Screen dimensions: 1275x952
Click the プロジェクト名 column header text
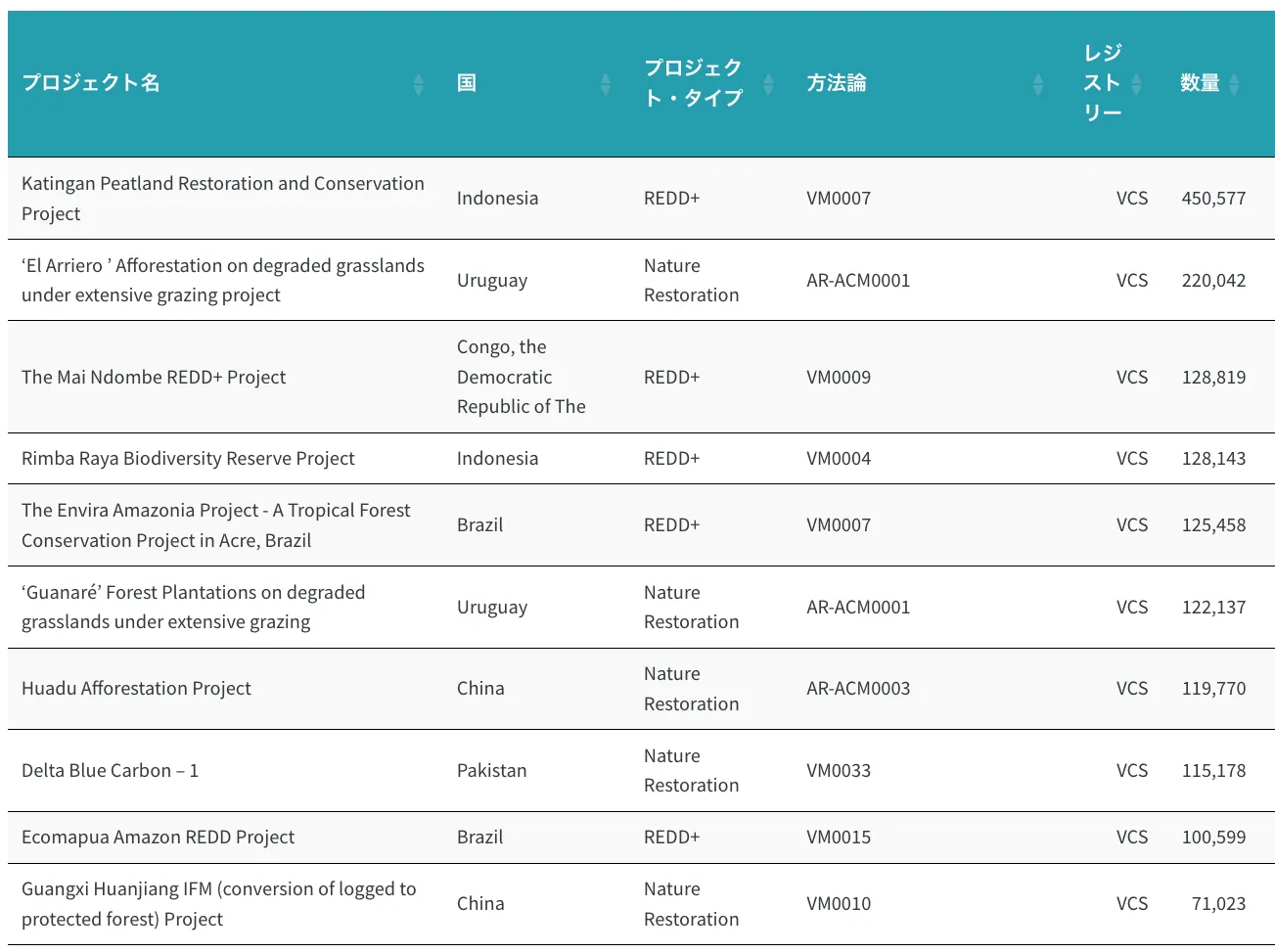(x=91, y=83)
